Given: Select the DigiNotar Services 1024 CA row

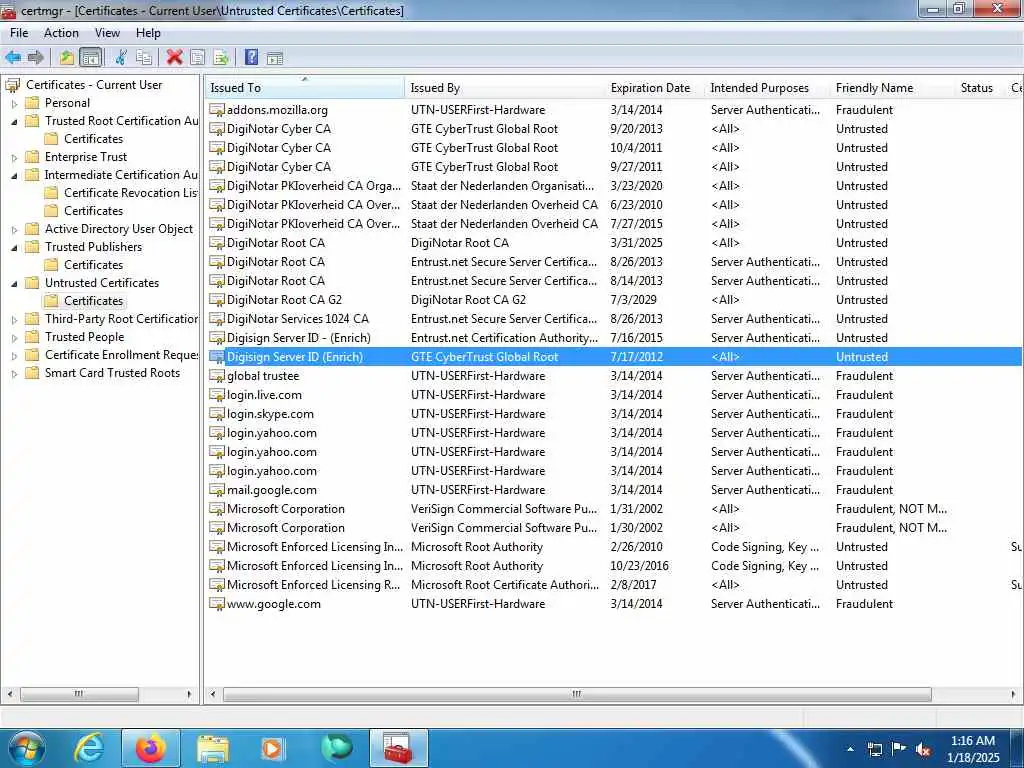Looking at the screenshot, I should point(614,319).
